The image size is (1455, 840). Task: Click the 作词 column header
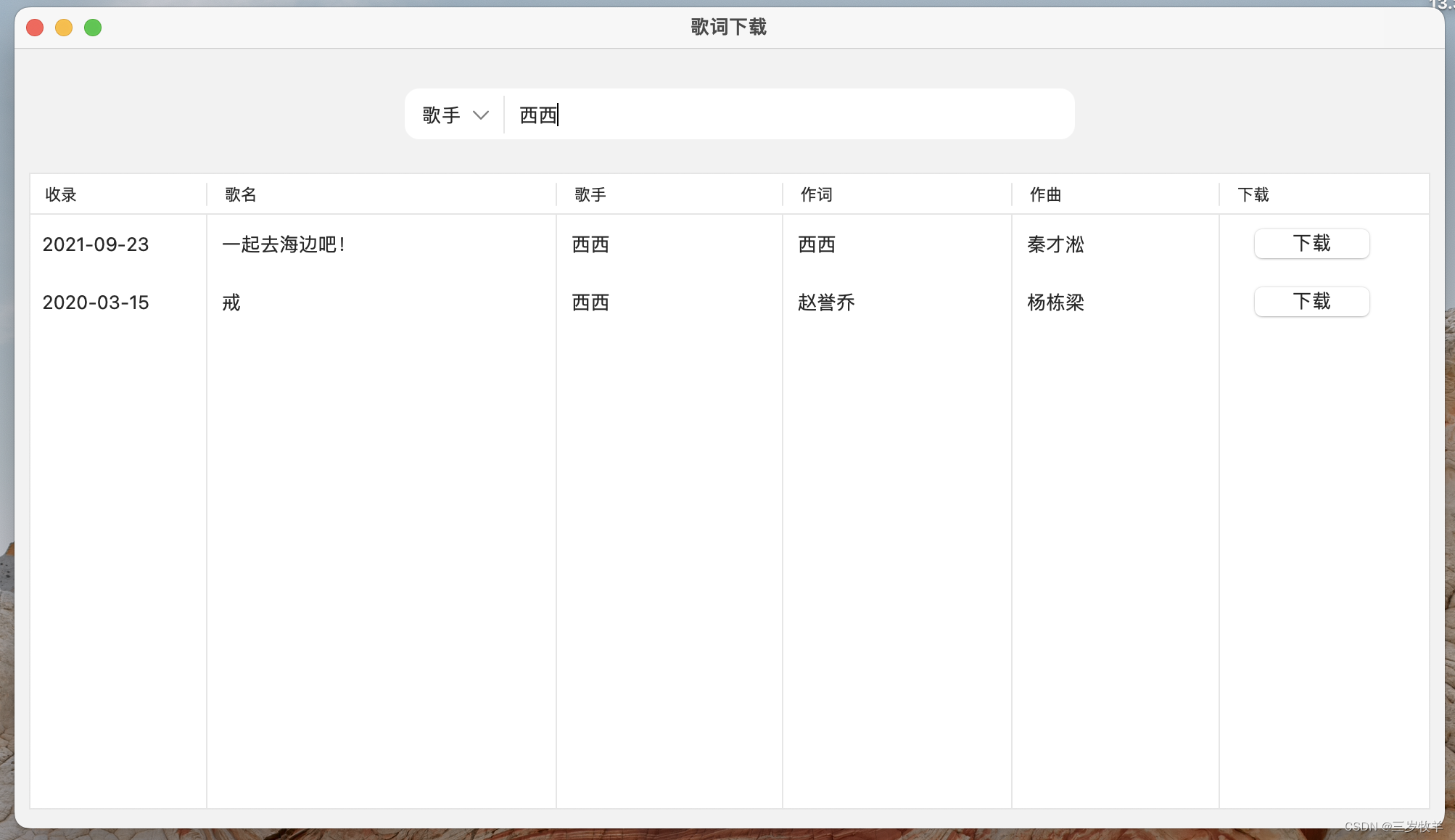(817, 194)
